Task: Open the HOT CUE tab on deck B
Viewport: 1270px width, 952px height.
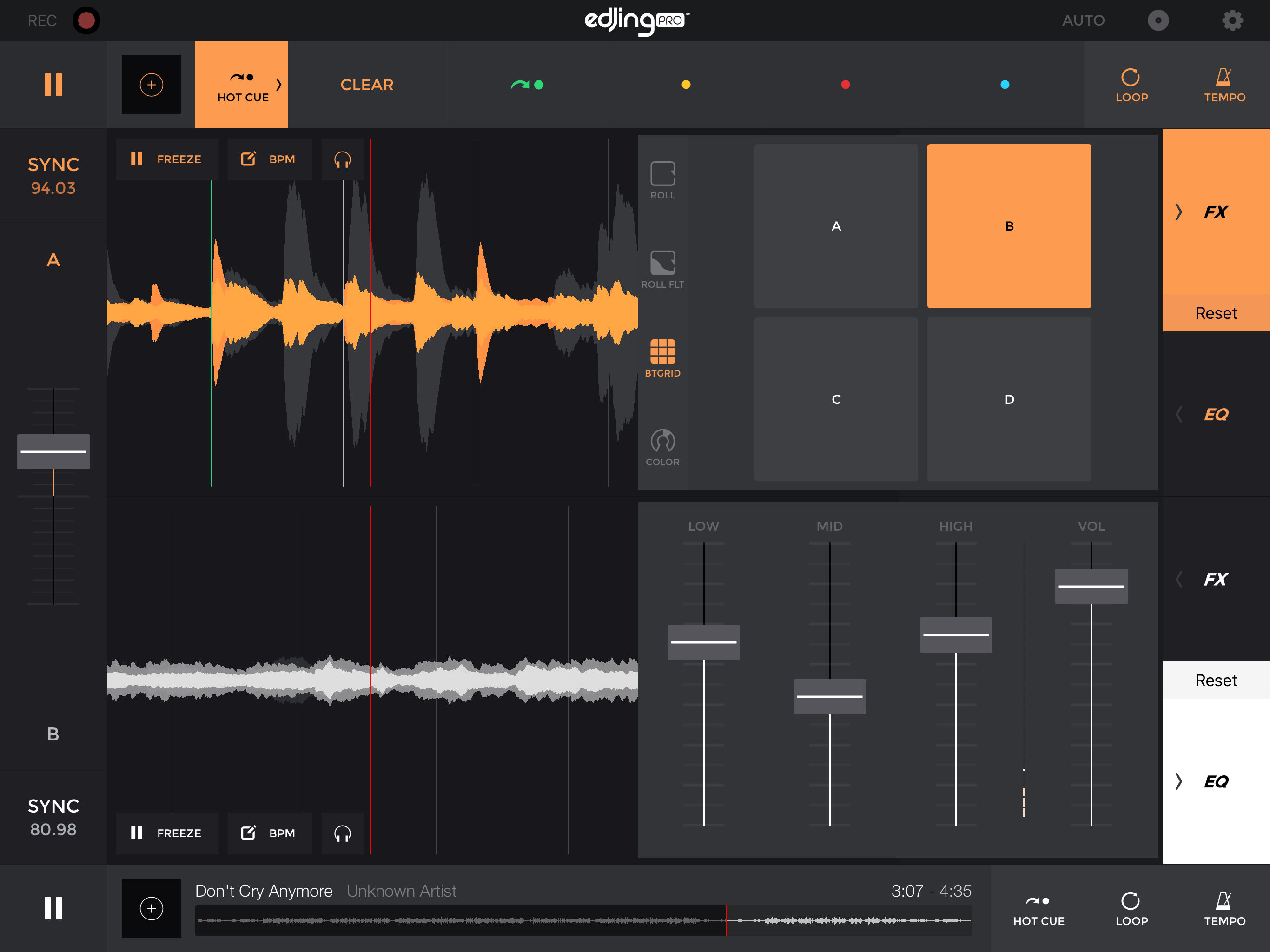Action: (1038, 908)
